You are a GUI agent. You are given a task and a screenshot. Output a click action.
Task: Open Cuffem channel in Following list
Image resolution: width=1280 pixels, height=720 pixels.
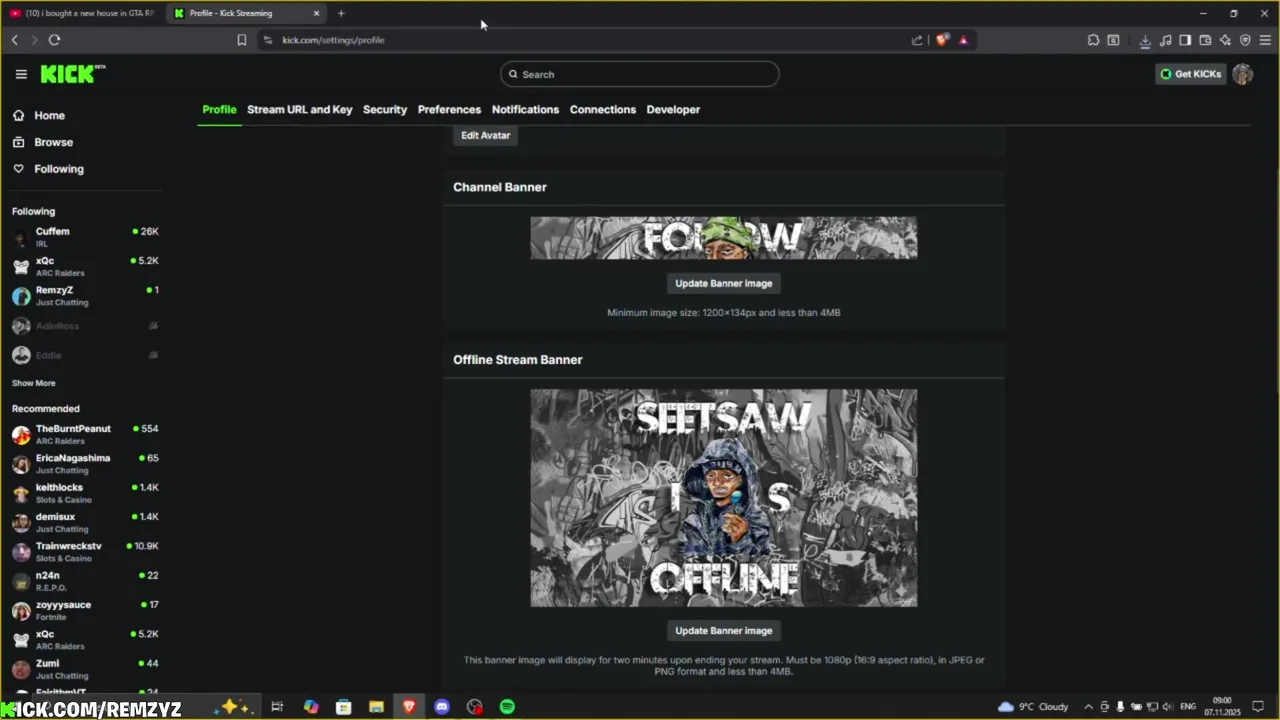coord(85,237)
